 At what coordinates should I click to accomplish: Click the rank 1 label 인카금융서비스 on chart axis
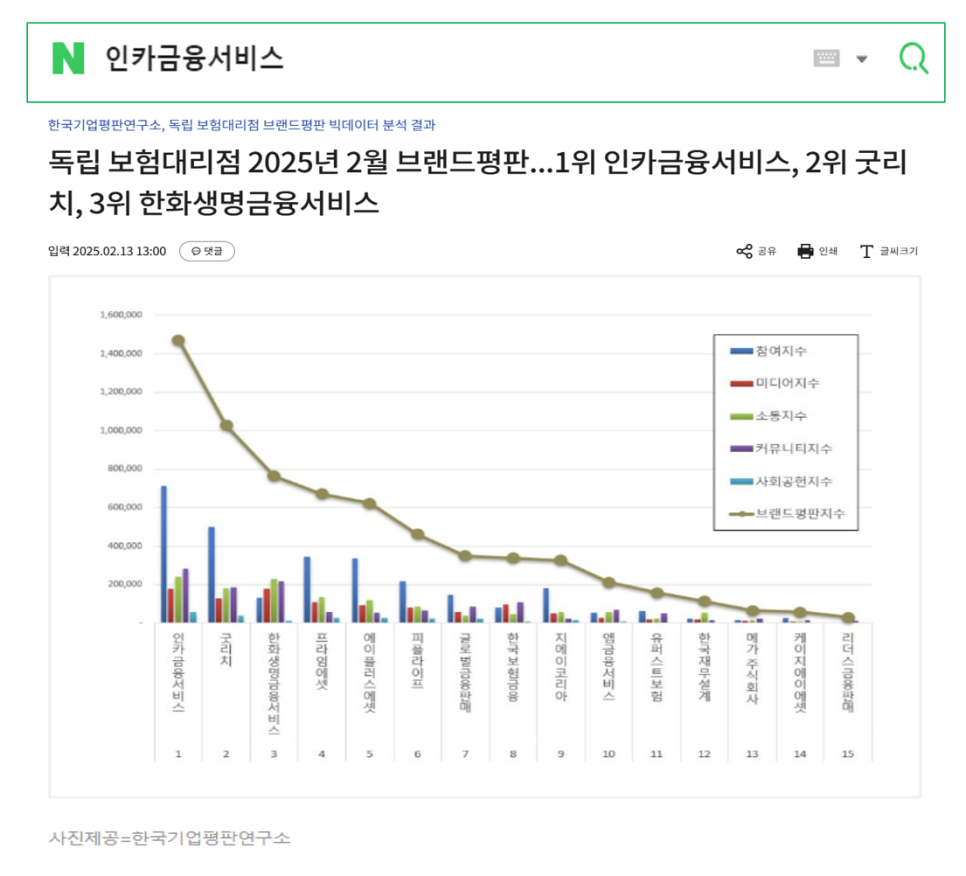178,672
